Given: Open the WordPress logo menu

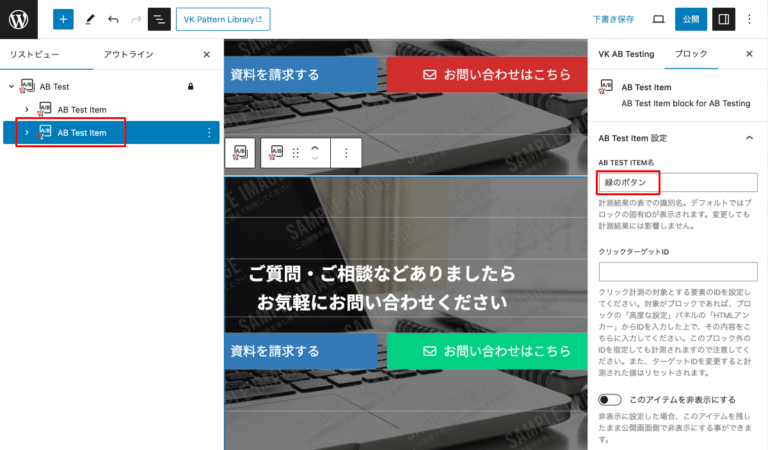Looking at the screenshot, I should pyautogui.click(x=19, y=19).
